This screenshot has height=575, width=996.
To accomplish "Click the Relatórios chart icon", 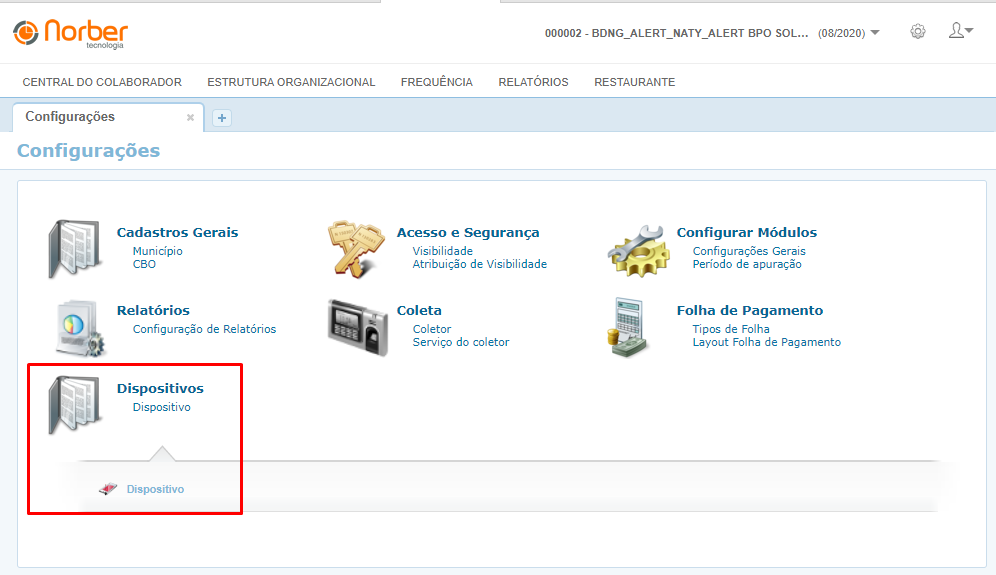I will tap(76, 327).
